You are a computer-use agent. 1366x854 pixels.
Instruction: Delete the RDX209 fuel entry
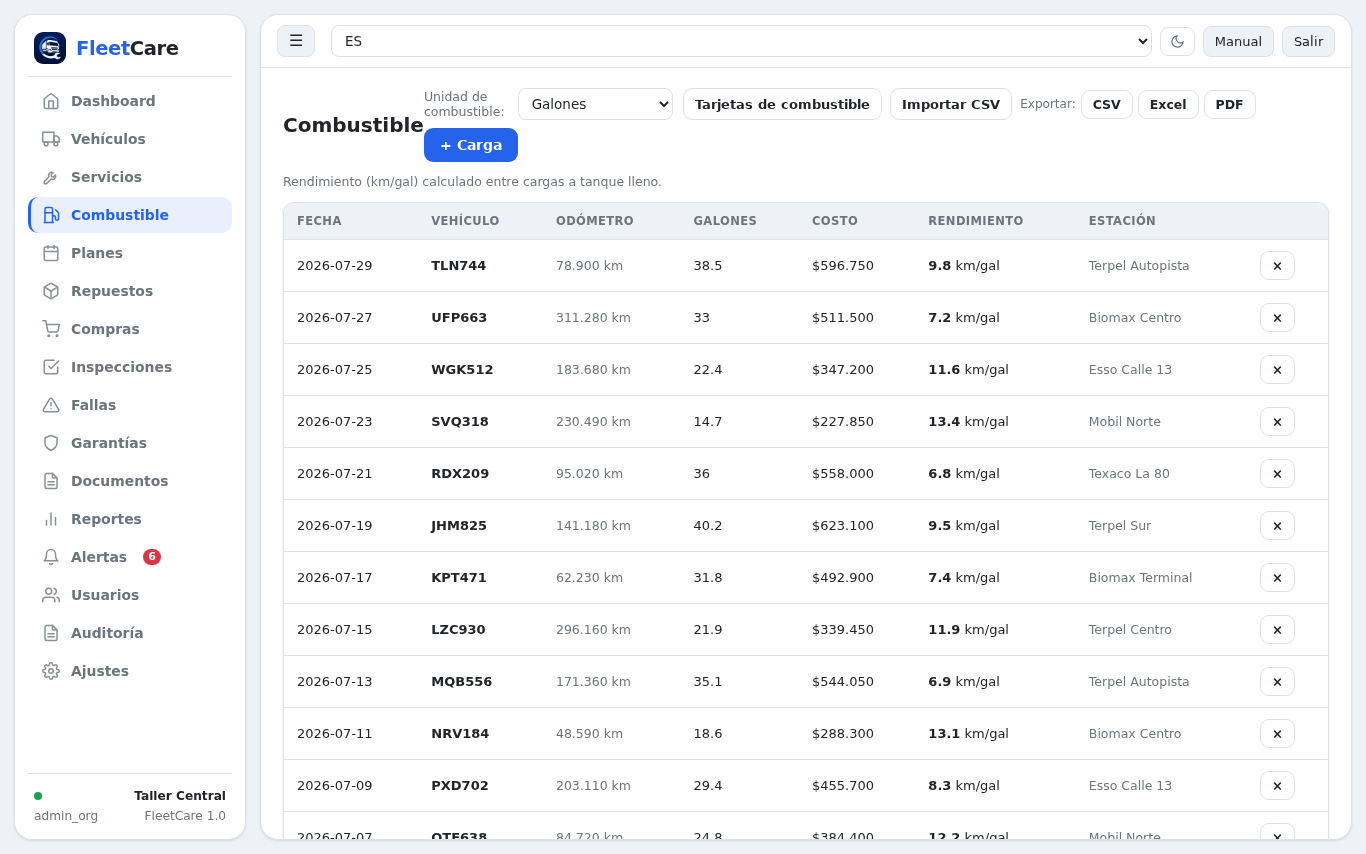tap(1277, 474)
